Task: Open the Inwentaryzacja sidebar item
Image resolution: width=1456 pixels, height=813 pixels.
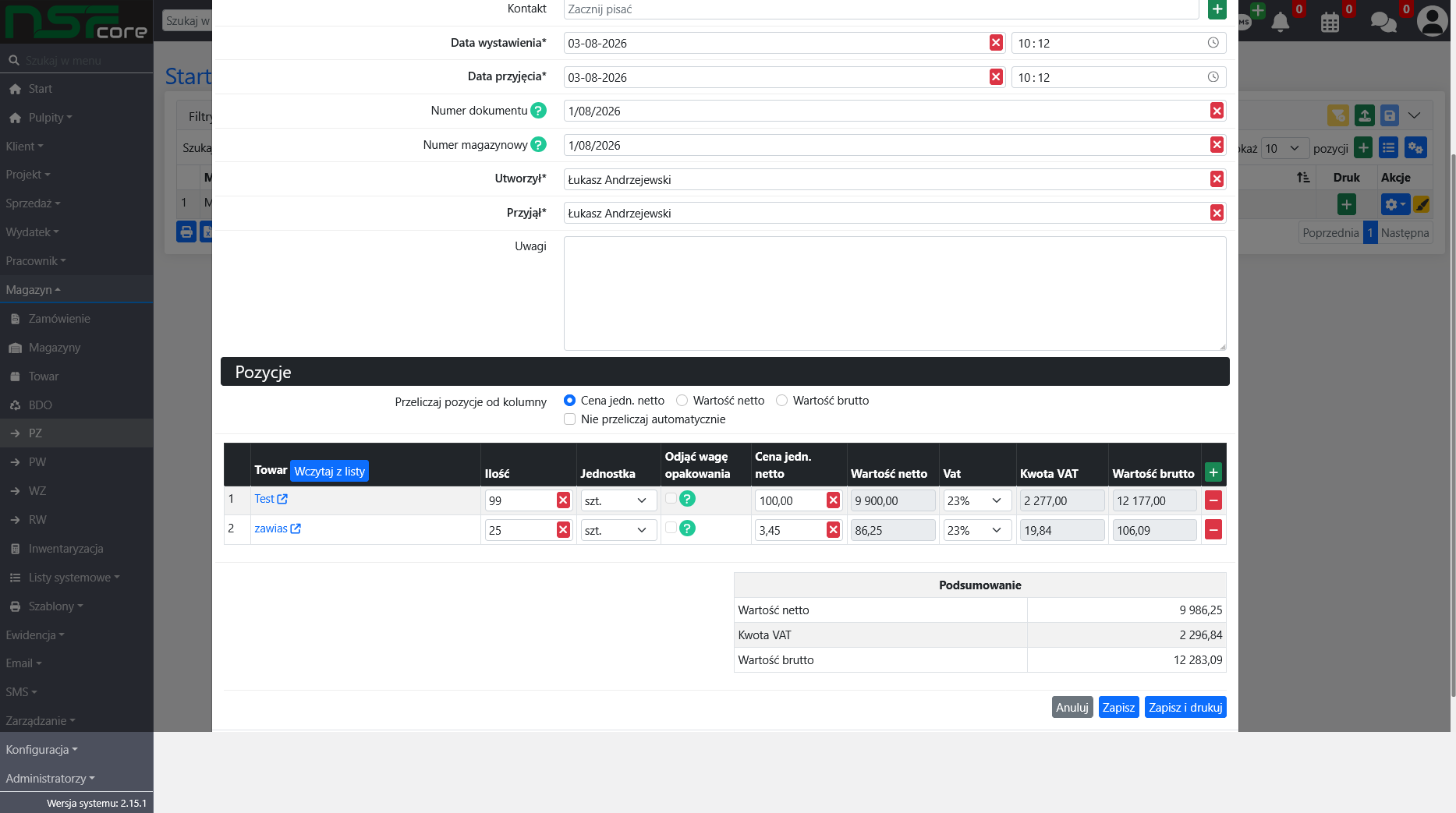Action: coord(76,549)
